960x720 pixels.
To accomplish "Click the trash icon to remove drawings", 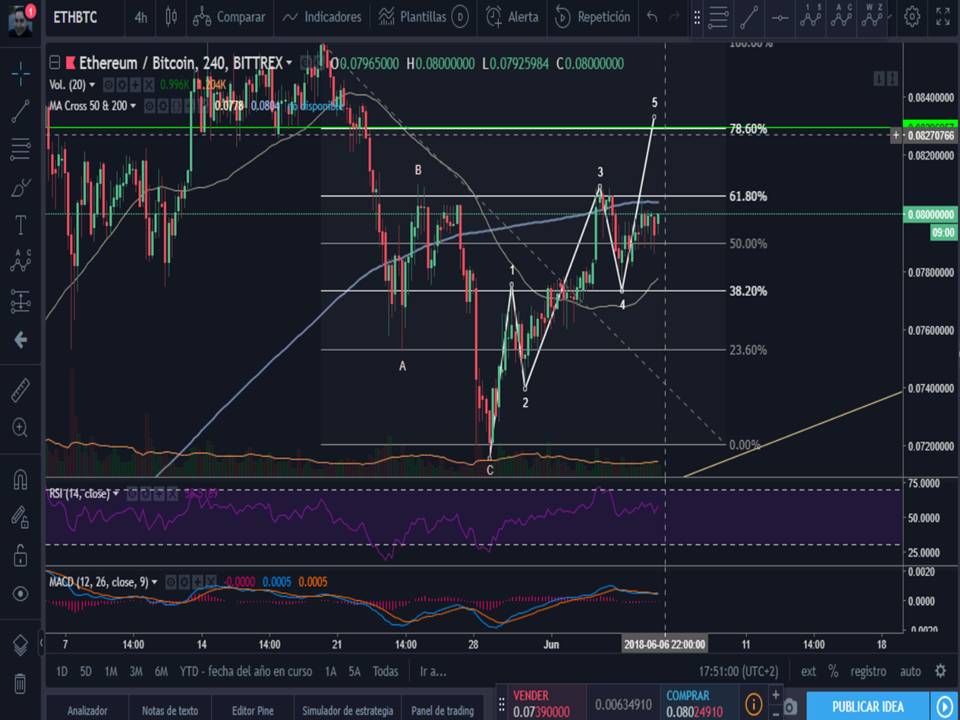I will pyautogui.click(x=20, y=683).
